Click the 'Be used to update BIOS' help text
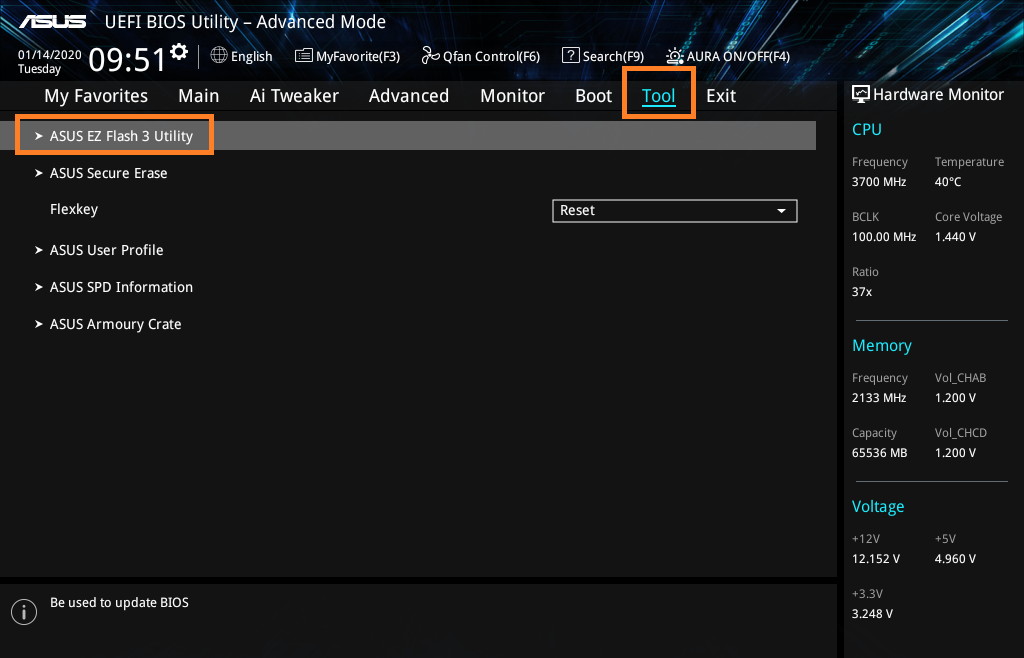Image resolution: width=1024 pixels, height=658 pixels. tap(120, 603)
